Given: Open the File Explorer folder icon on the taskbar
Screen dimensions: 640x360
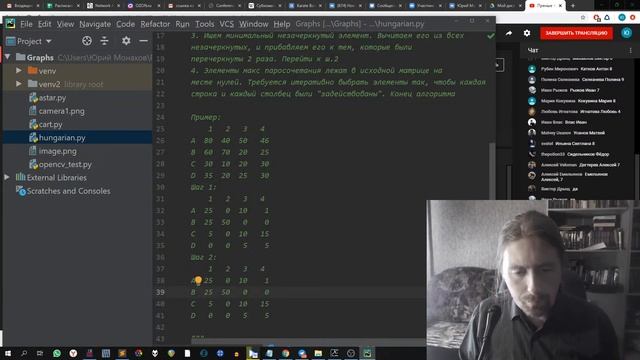Looking at the screenshot, I should (x=318, y=353).
